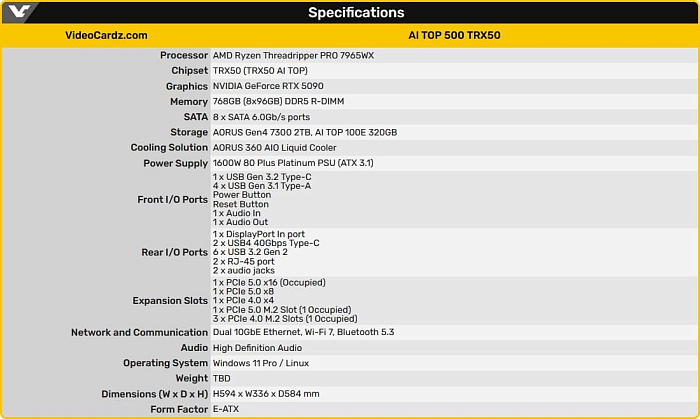Select the Dimensions row label
This screenshot has width=700, height=419.
(154, 394)
